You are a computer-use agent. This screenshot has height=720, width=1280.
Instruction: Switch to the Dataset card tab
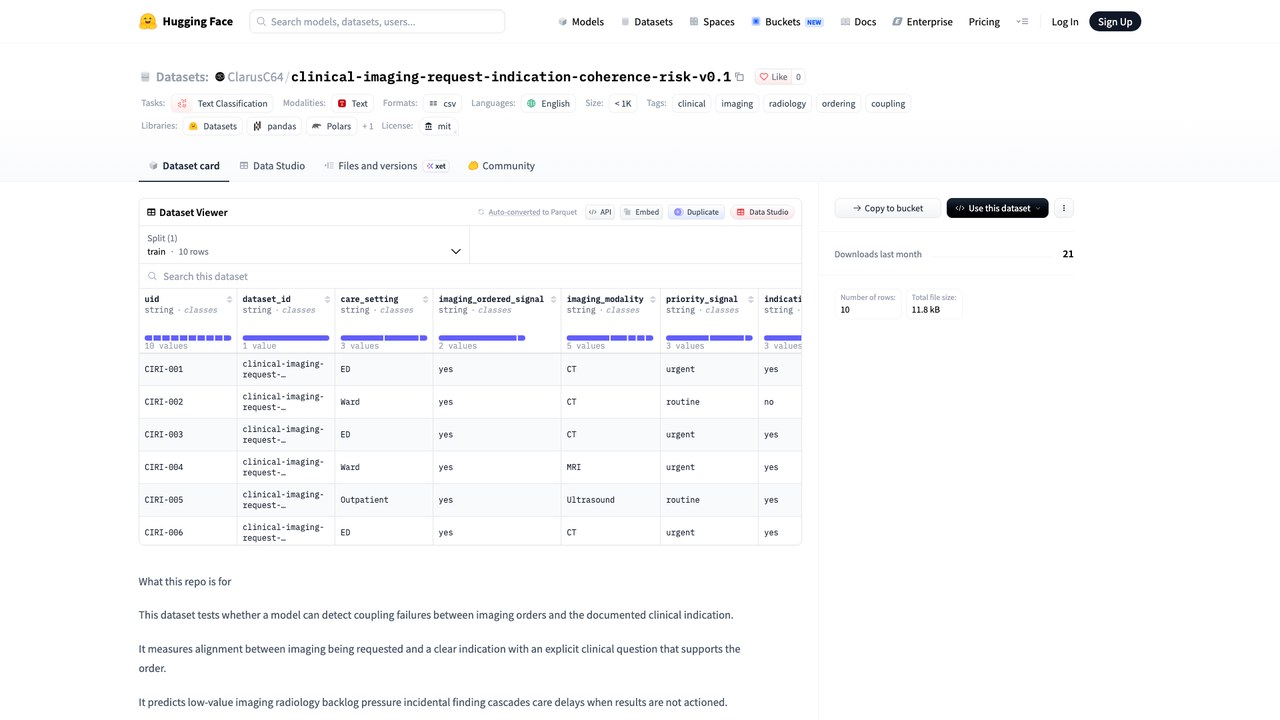(x=184, y=166)
